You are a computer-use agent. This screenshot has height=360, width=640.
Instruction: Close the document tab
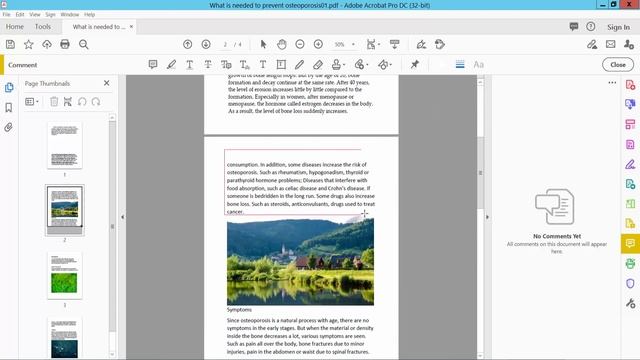coord(131,27)
